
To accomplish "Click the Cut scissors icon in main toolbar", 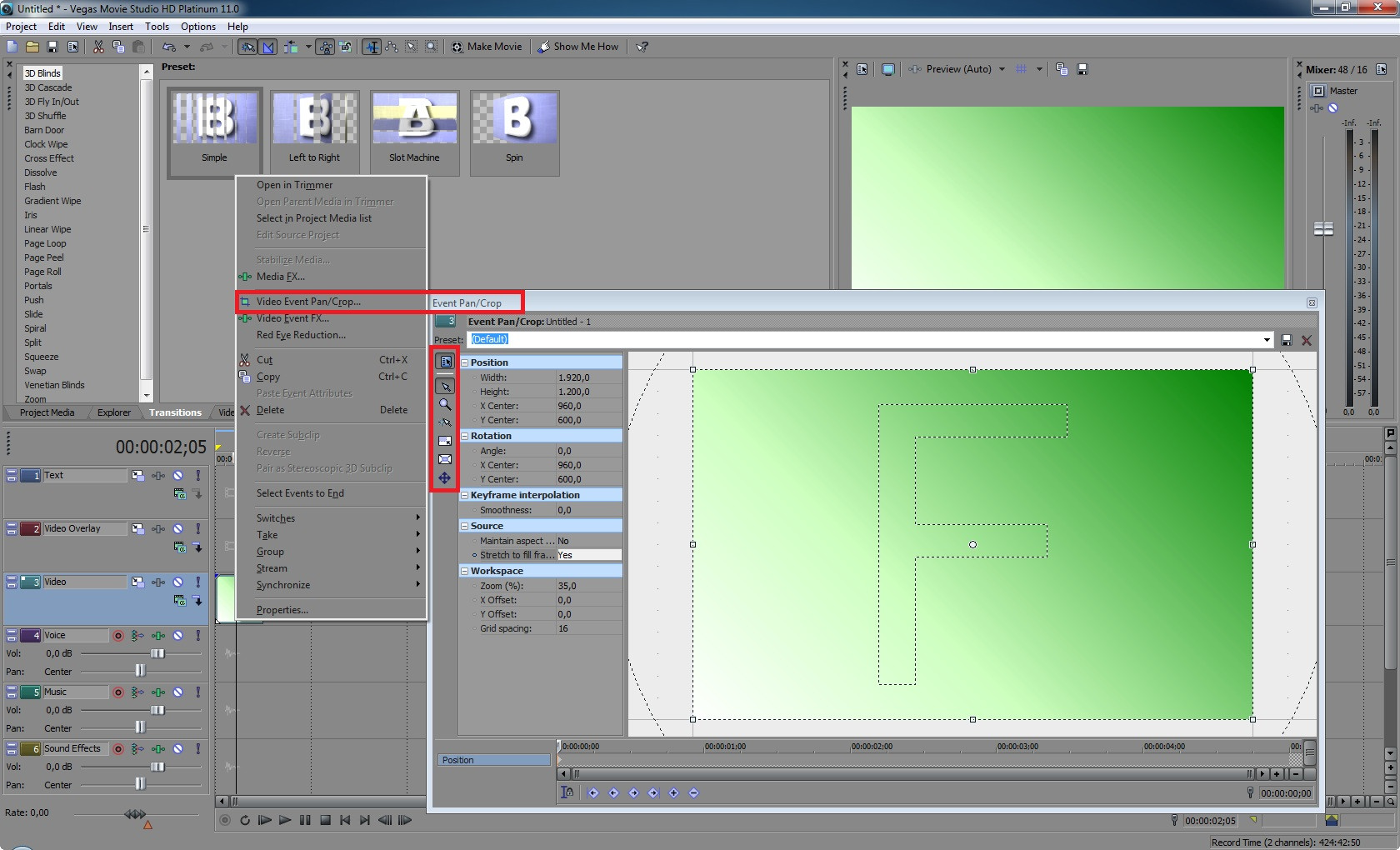I will pos(98,47).
